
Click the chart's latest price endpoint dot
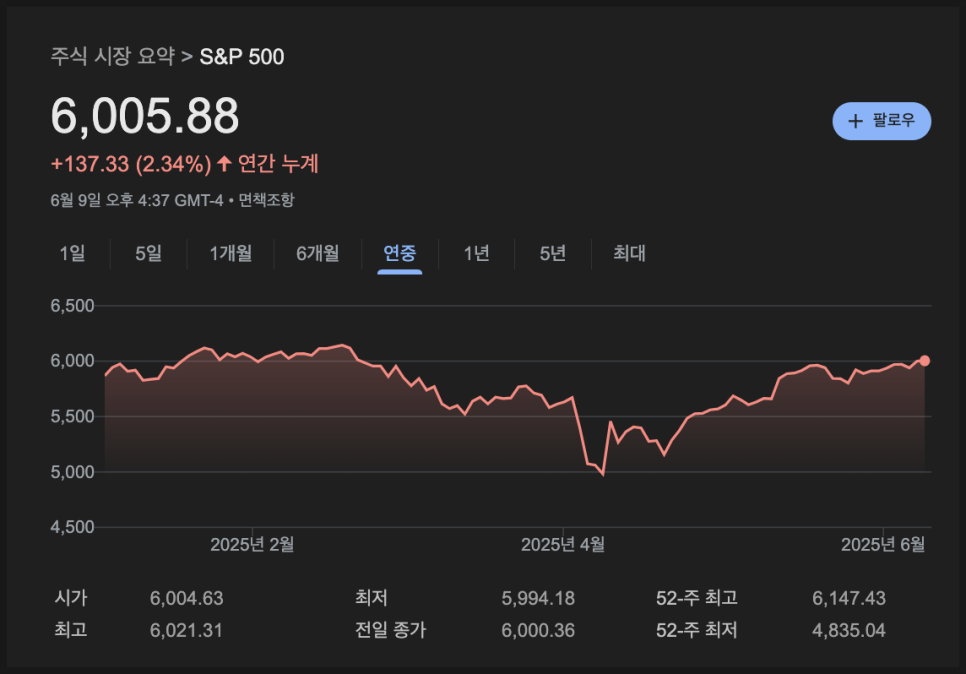(x=924, y=360)
